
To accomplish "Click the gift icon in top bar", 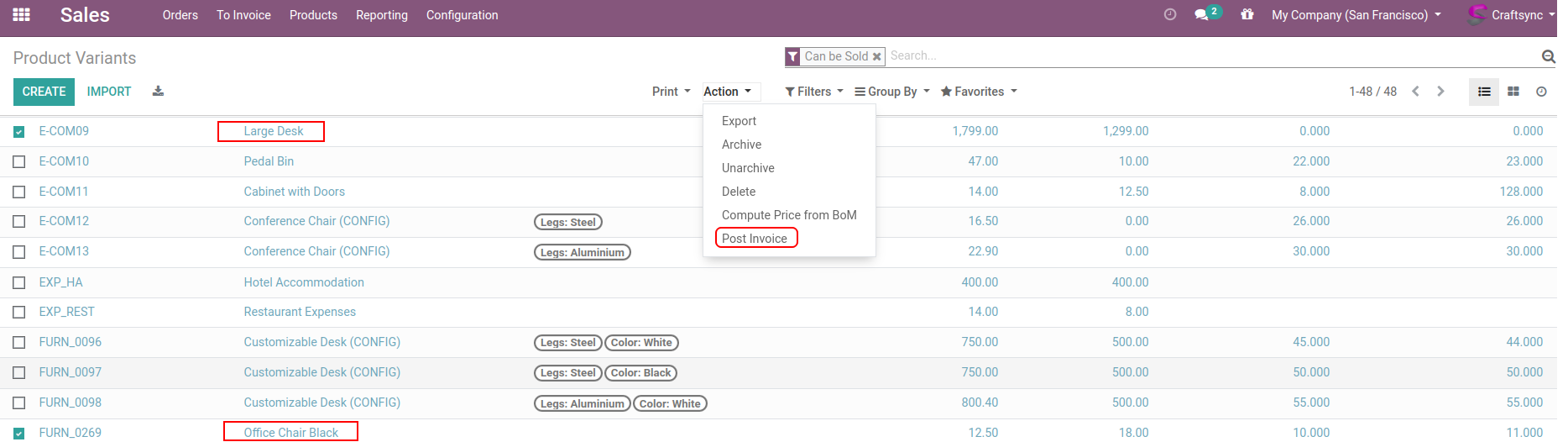I will (1247, 15).
